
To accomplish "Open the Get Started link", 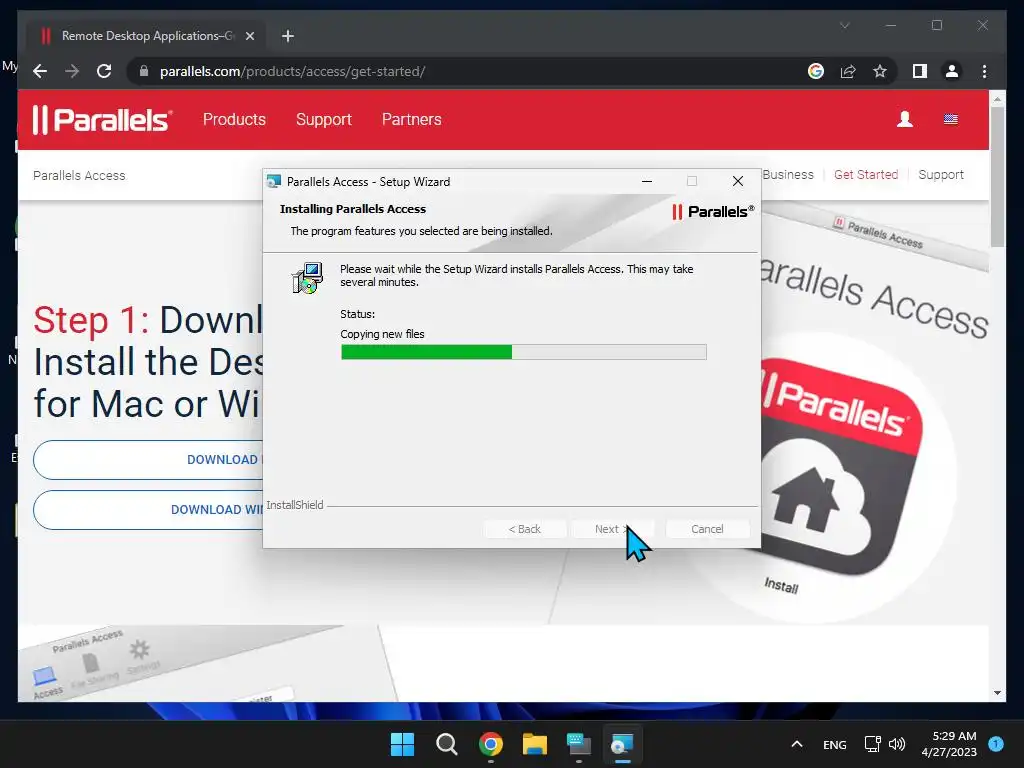I will click(866, 174).
